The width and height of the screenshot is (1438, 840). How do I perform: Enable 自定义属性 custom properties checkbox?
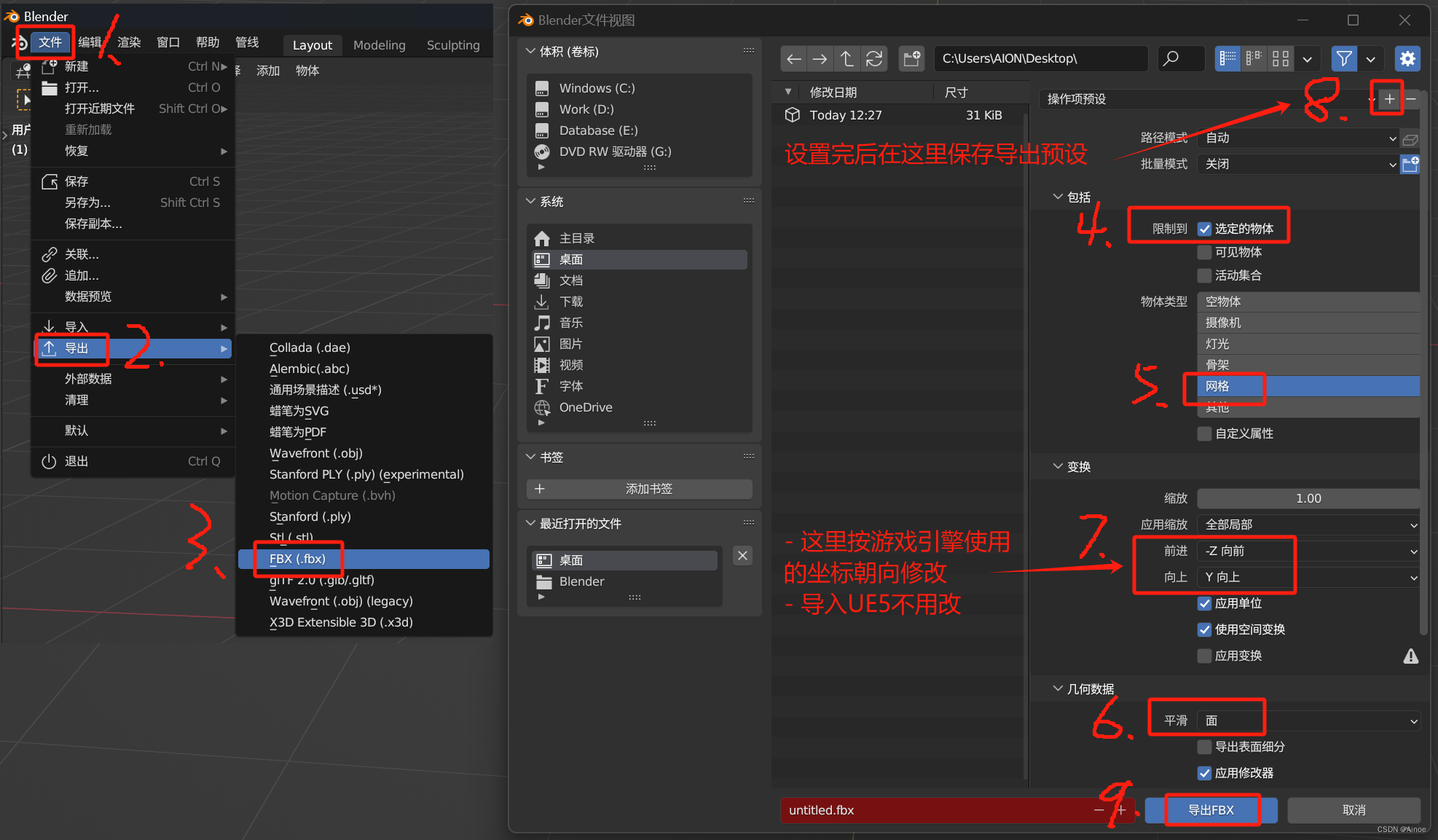pyautogui.click(x=1204, y=433)
